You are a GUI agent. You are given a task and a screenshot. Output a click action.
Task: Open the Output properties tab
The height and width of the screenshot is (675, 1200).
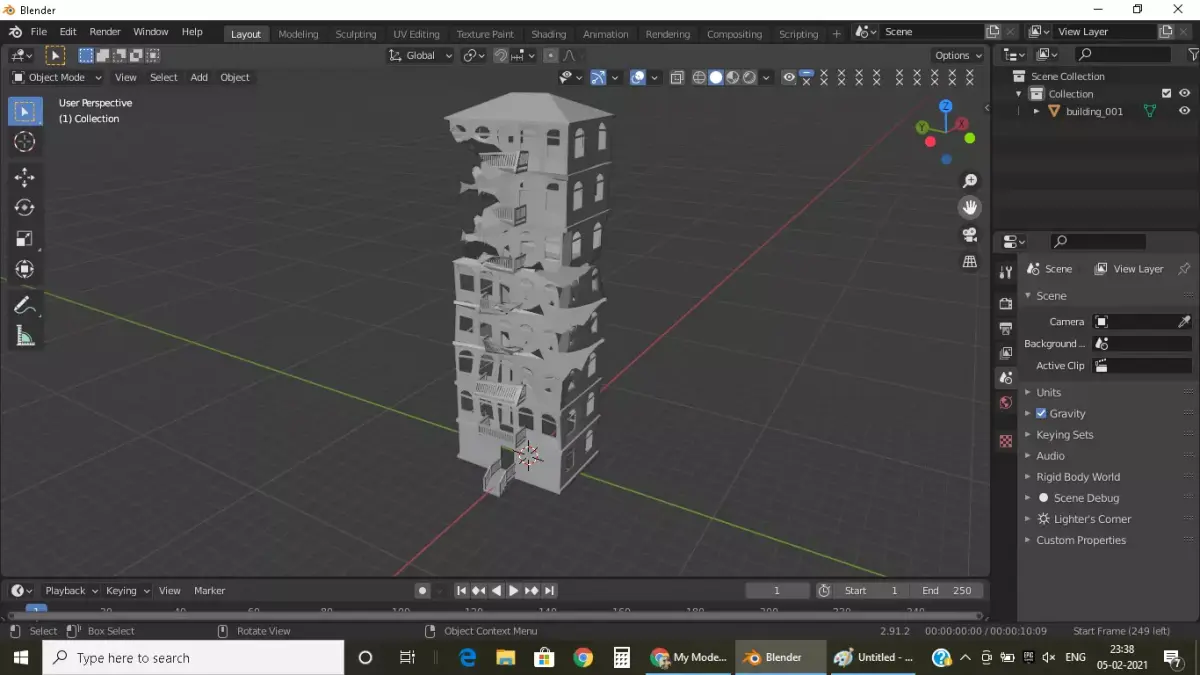click(x=1006, y=328)
